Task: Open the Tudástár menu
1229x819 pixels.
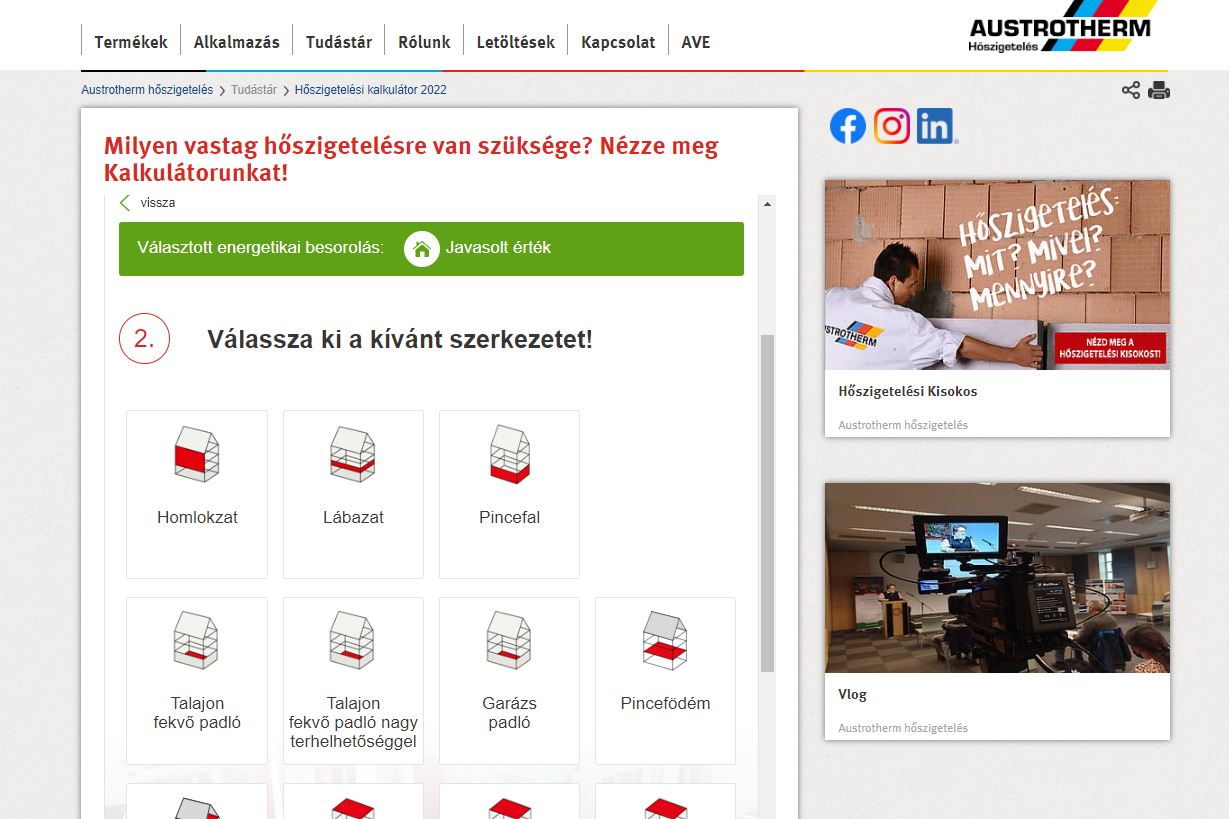Action: pos(339,42)
